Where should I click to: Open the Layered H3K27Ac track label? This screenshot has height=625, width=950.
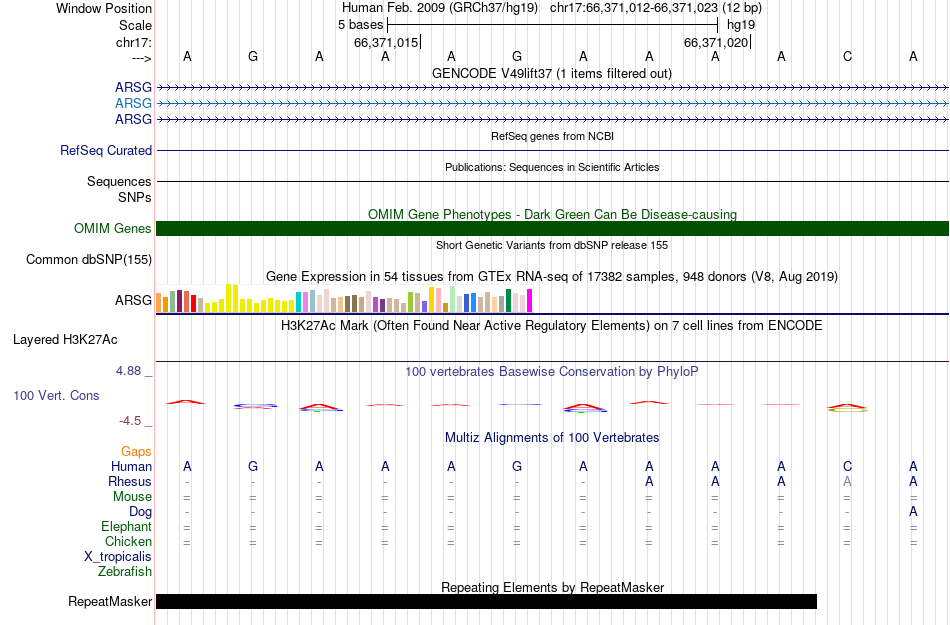tap(65, 339)
